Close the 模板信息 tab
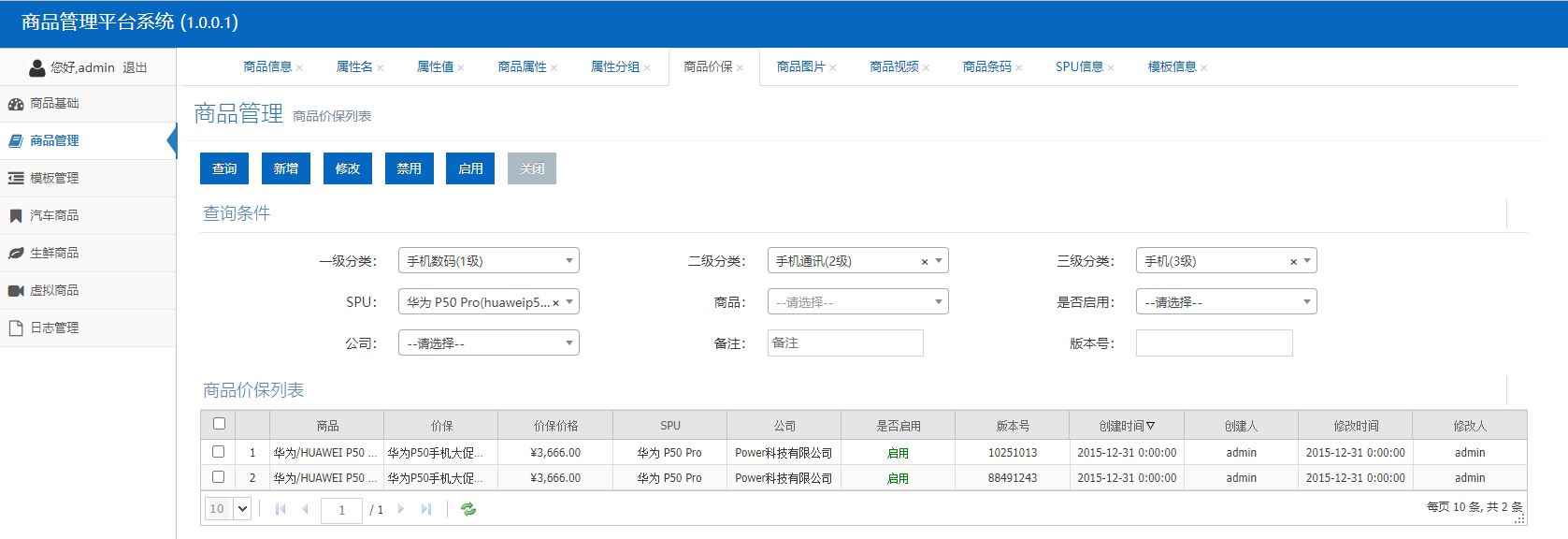 pyautogui.click(x=1203, y=67)
